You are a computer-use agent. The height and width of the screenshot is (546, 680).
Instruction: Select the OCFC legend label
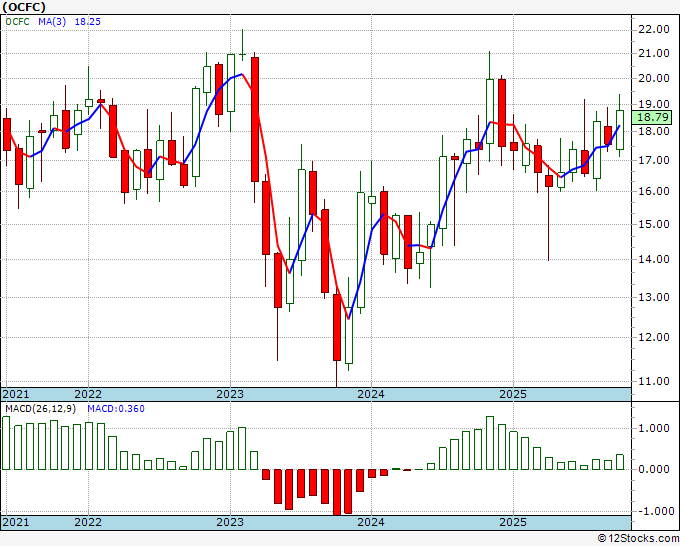tap(17, 22)
